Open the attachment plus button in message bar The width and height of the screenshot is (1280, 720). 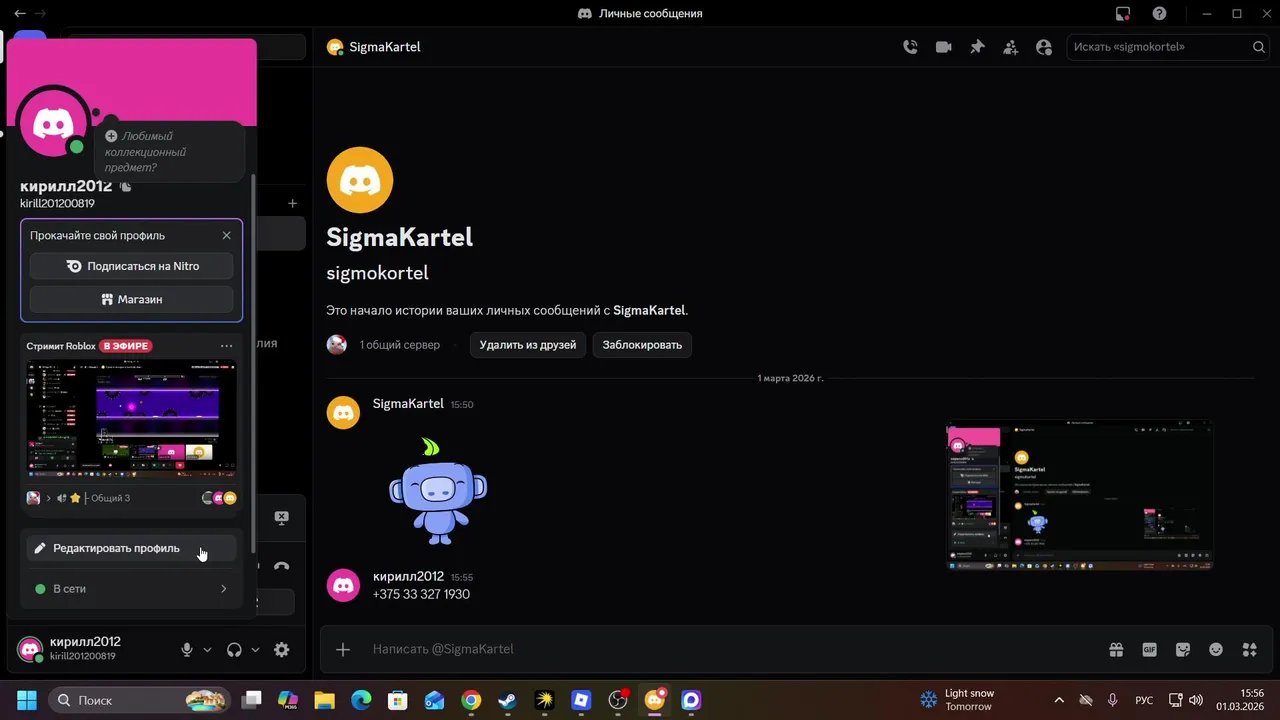pos(343,650)
